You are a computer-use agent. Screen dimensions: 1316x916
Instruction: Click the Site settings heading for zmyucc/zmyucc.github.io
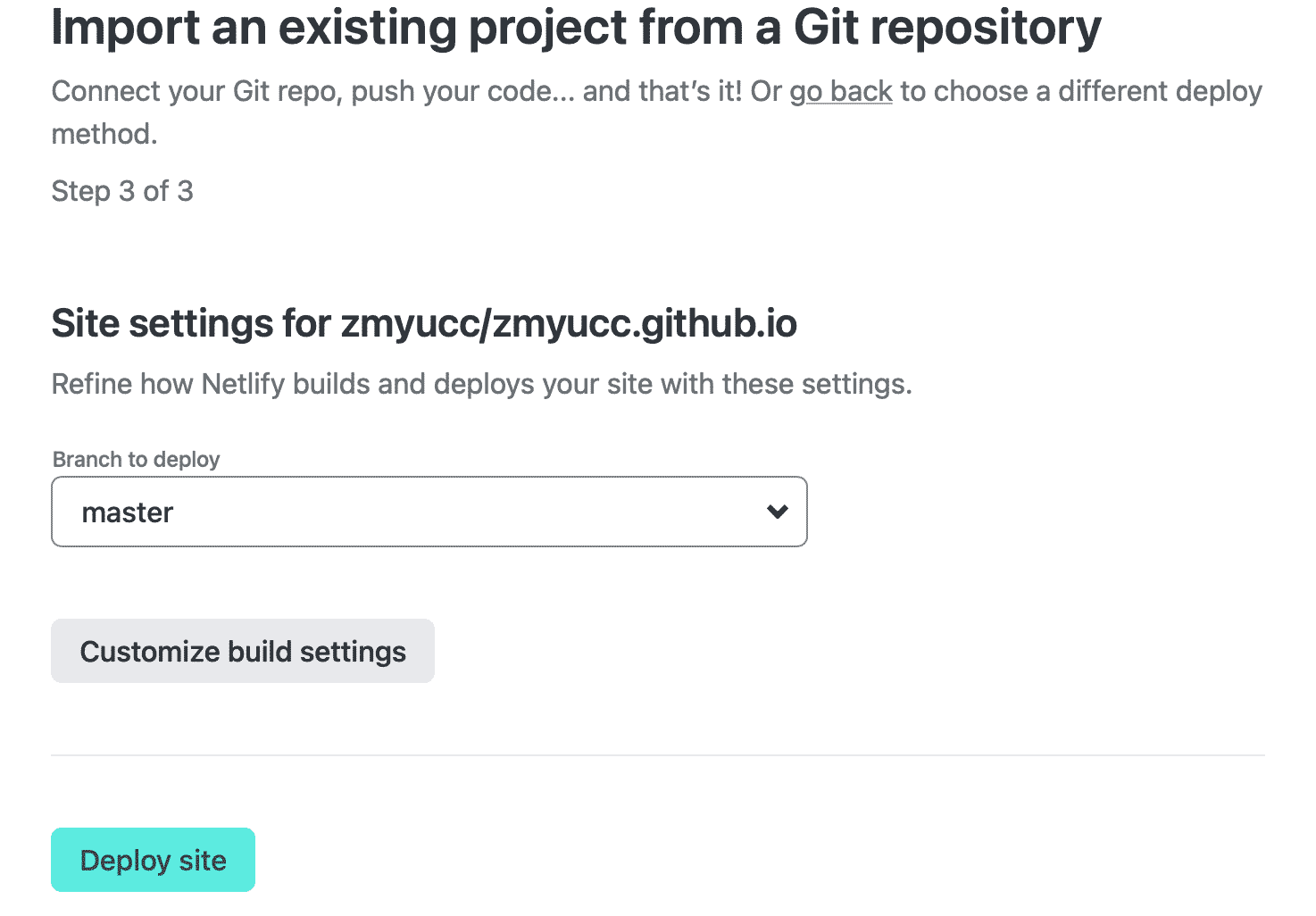point(424,323)
